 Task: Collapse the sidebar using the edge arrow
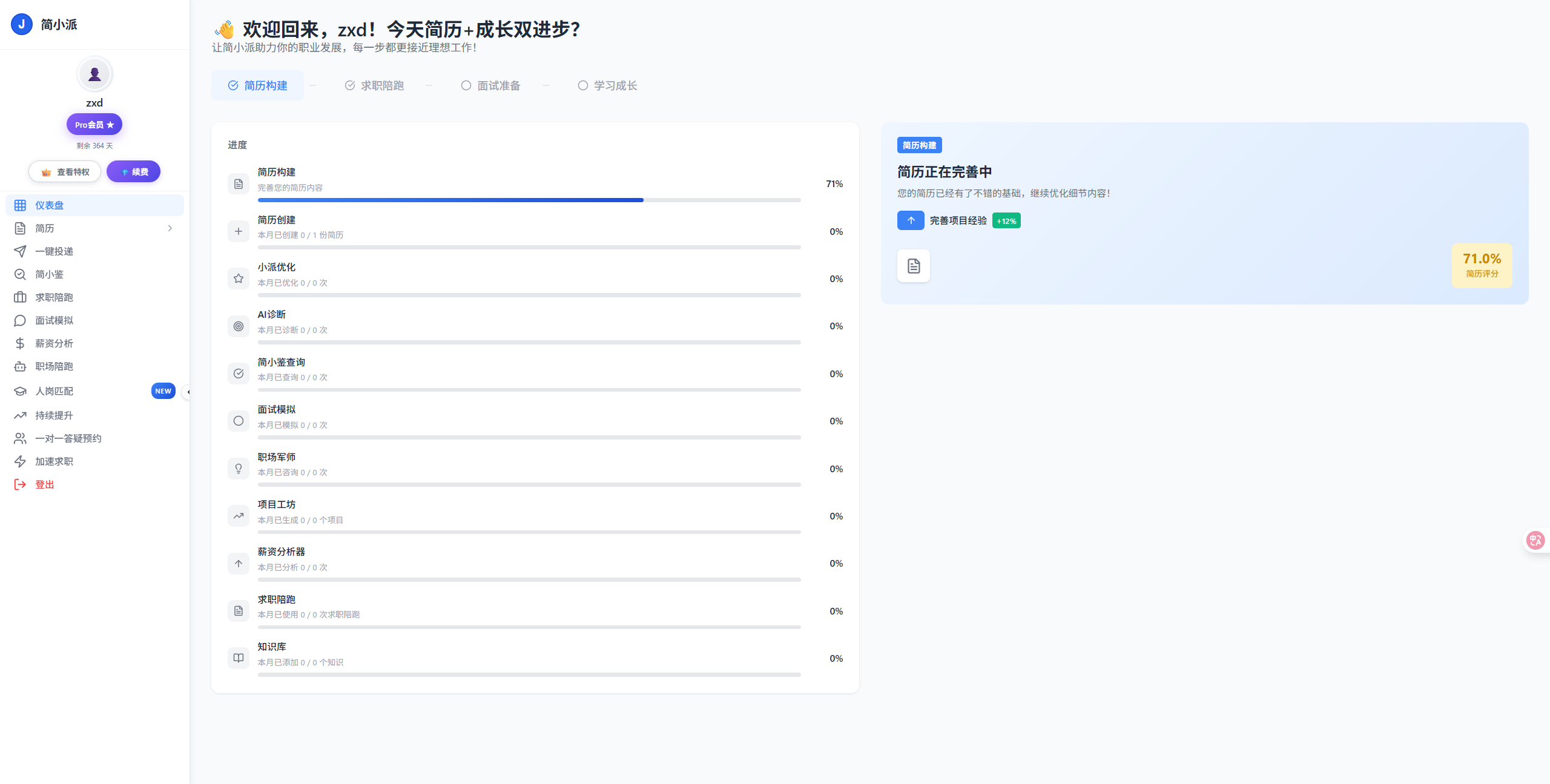188,392
